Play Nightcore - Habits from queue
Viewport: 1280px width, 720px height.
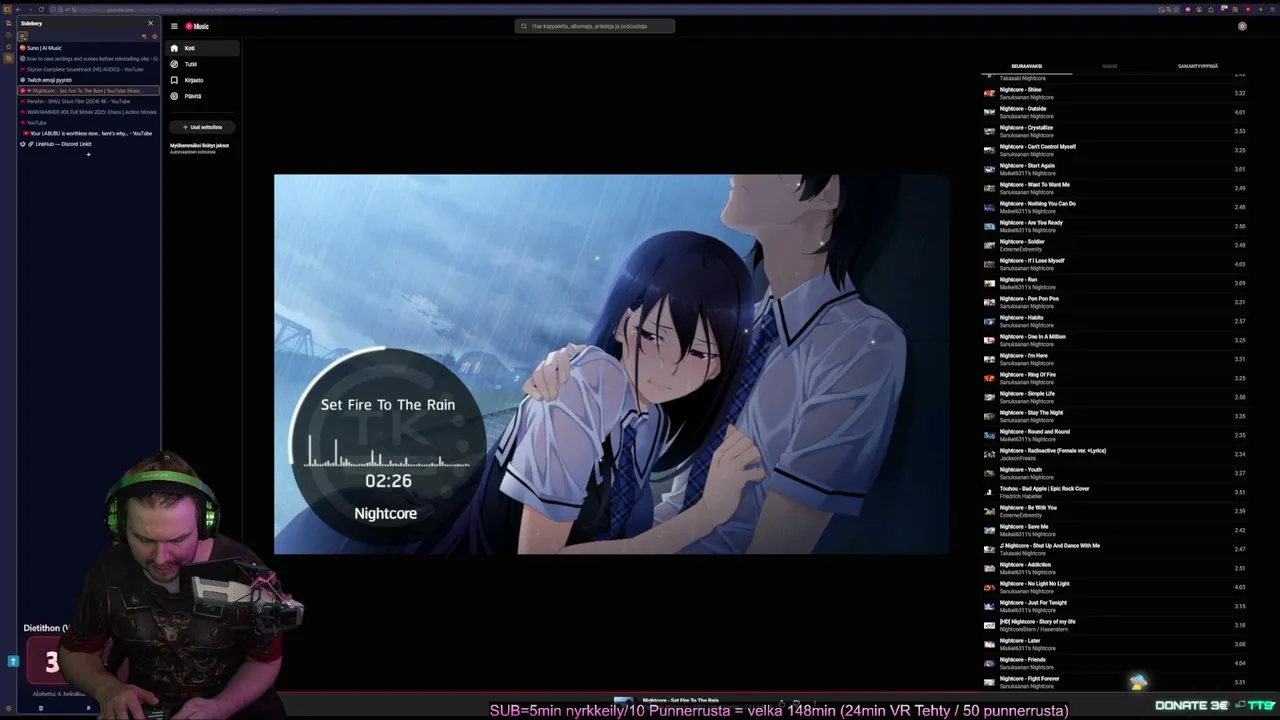click(1115, 321)
